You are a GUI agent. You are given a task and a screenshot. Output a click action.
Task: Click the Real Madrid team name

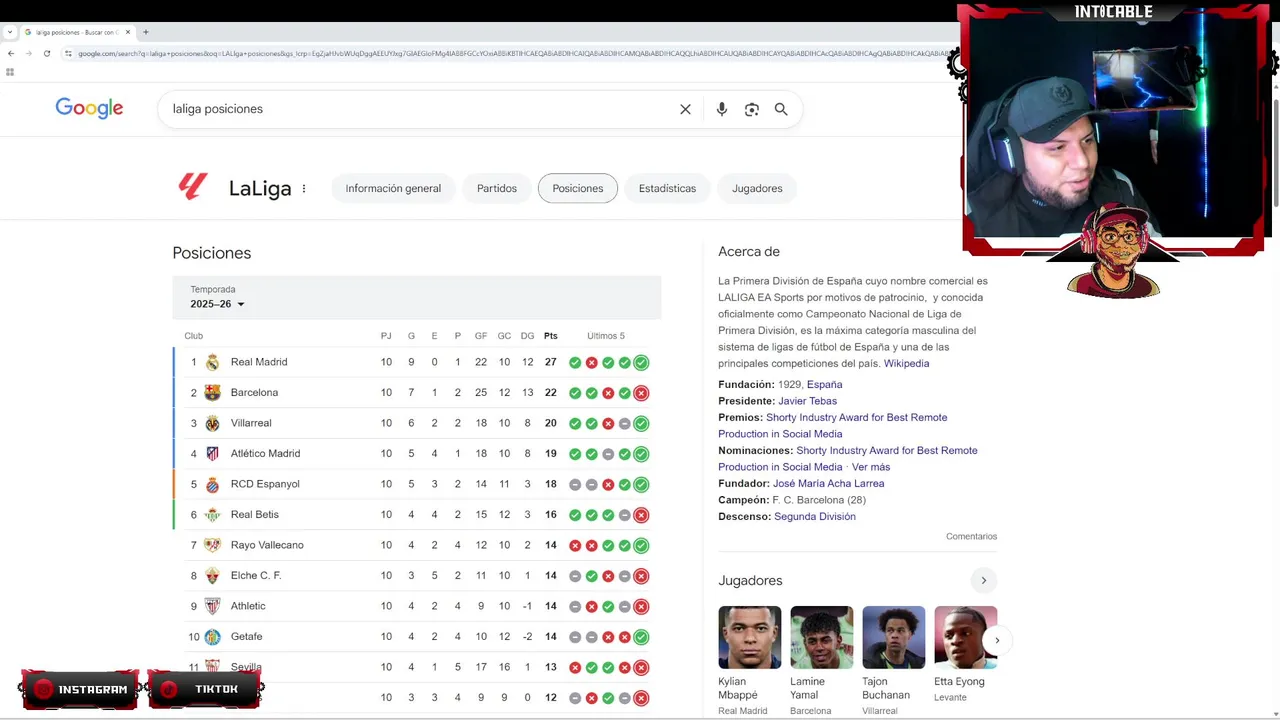tap(259, 362)
